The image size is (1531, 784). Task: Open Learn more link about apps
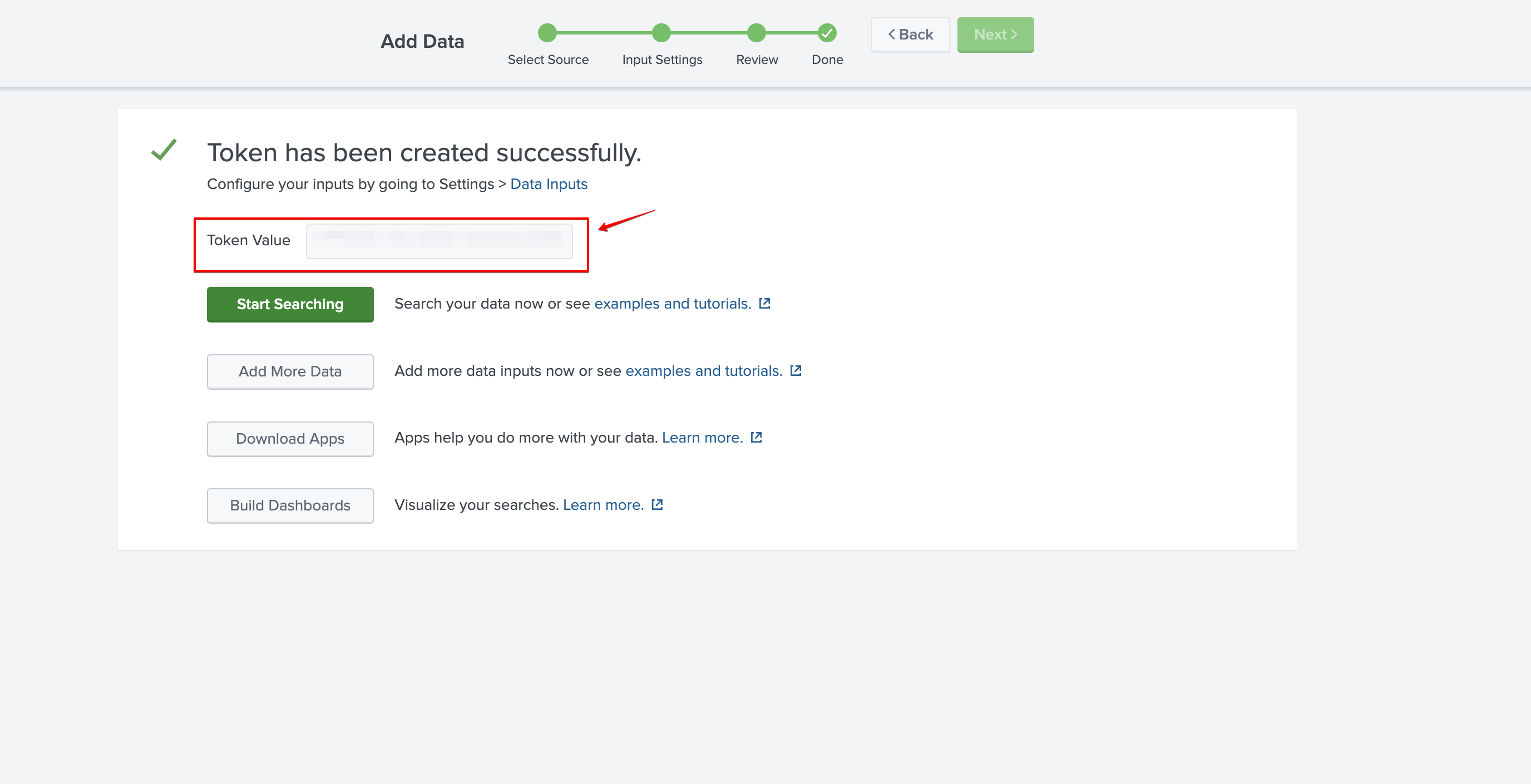tap(702, 438)
